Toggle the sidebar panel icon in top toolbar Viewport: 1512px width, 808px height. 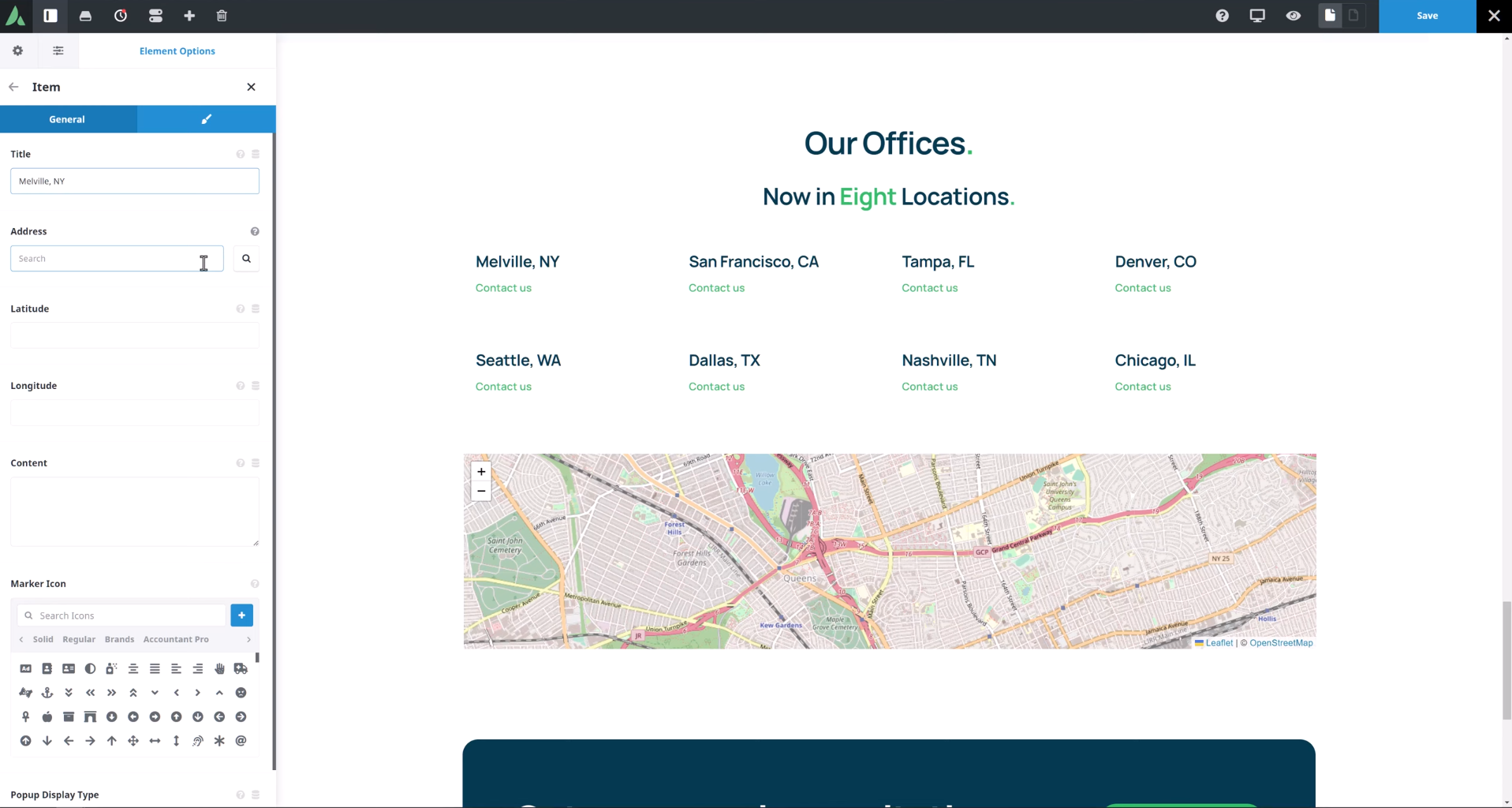pyautogui.click(x=50, y=16)
